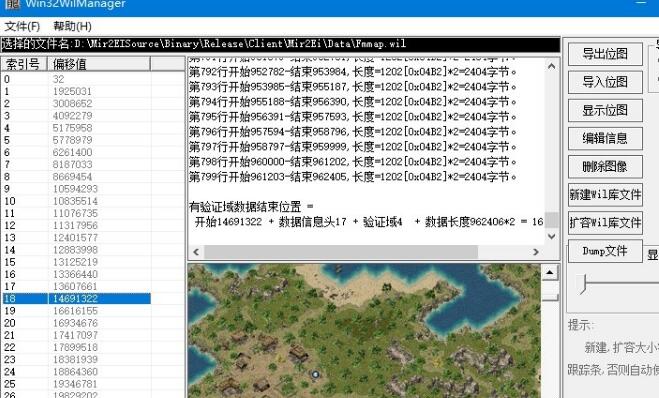This screenshot has height=398, width=659.
Task: Click the 删除图像 button
Action: [x=605, y=166]
